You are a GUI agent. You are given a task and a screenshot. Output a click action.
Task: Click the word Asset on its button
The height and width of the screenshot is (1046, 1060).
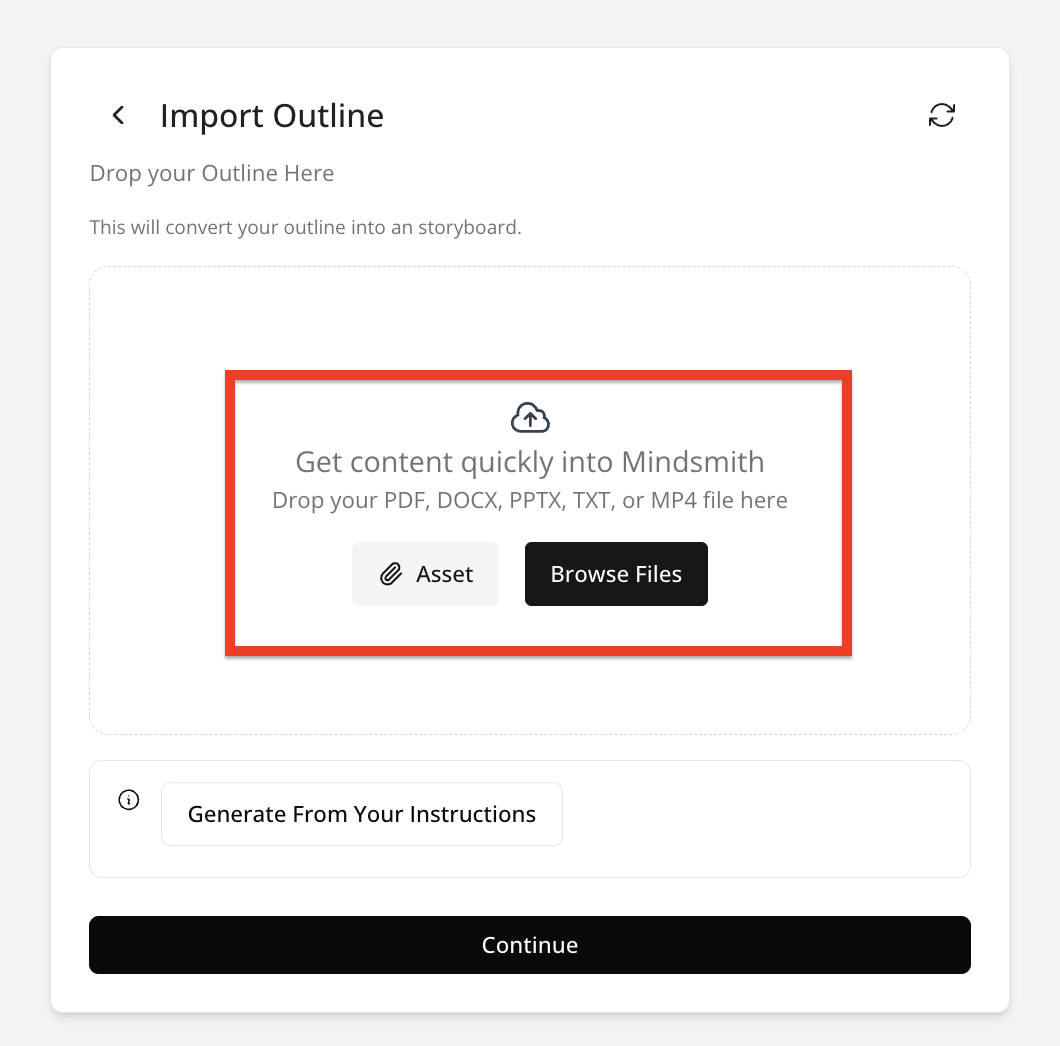pyautogui.click(x=445, y=575)
